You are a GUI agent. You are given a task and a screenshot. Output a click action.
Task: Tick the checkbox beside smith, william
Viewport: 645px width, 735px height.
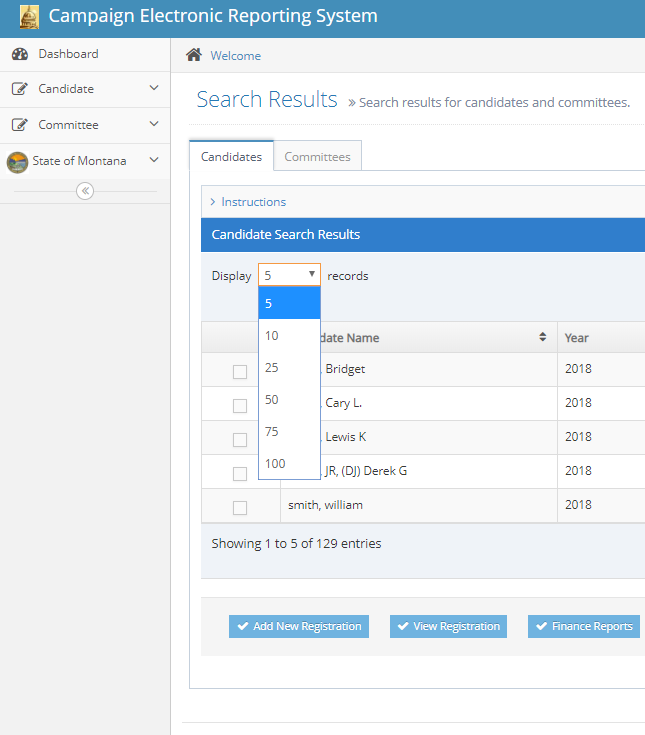[x=240, y=508]
